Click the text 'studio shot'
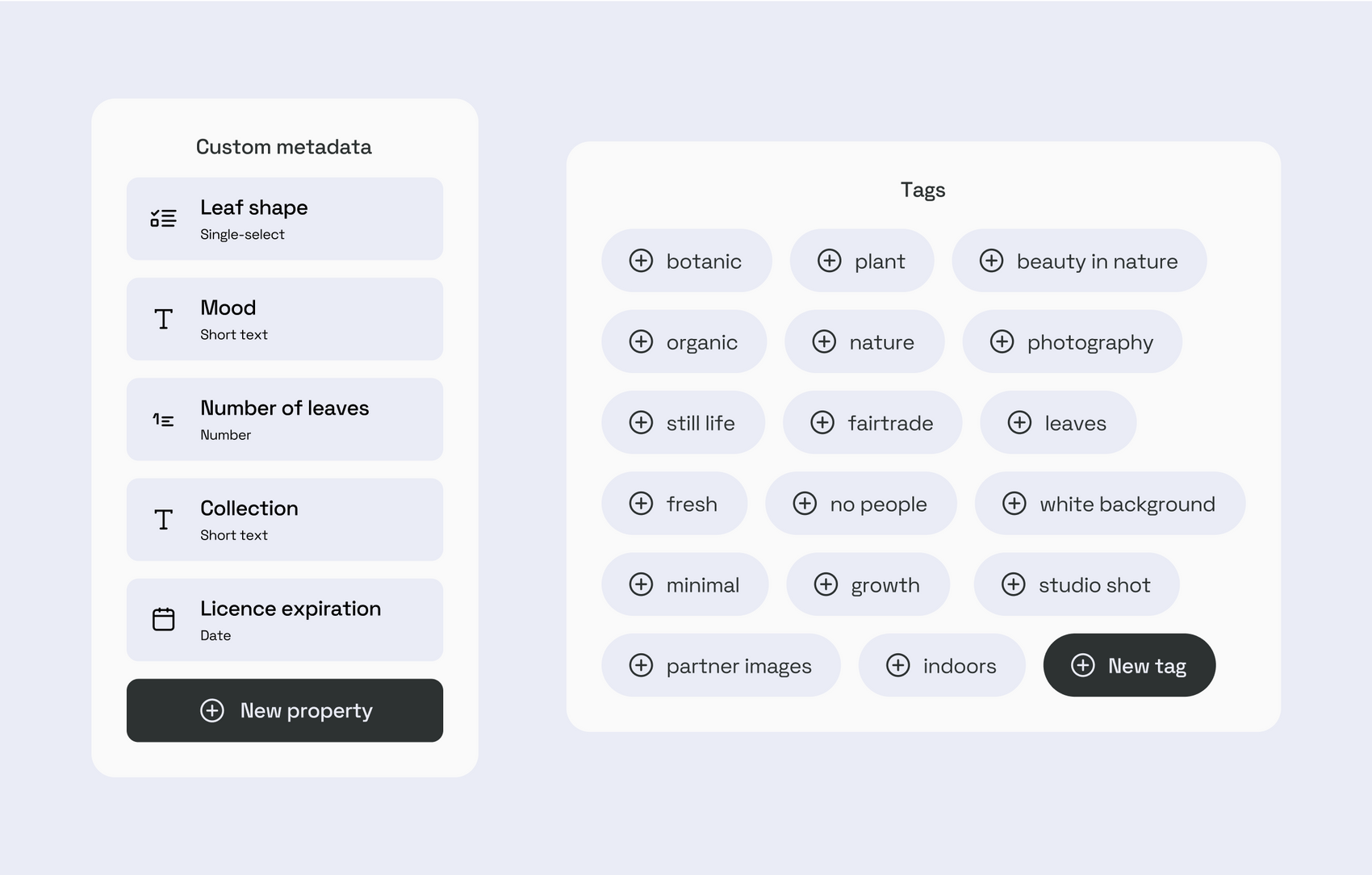Screen dimensions: 1372x875 tap(1094, 585)
